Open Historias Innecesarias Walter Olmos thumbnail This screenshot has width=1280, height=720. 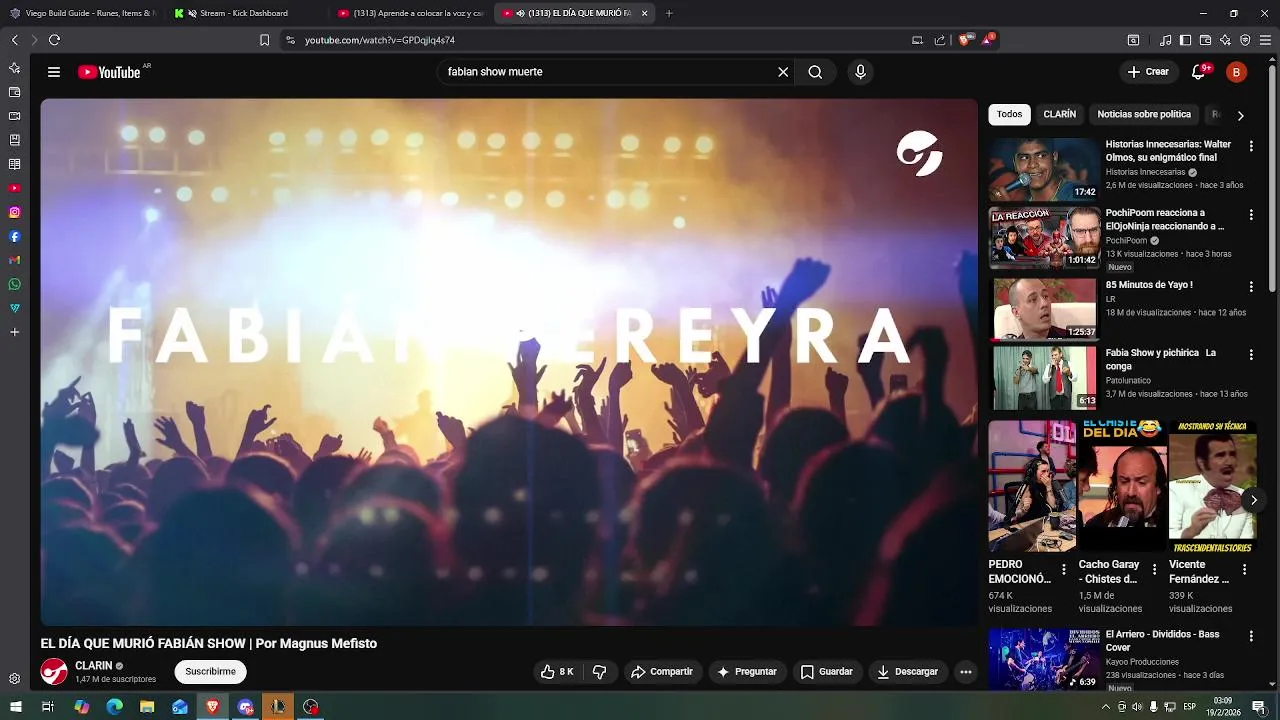[1044, 169]
